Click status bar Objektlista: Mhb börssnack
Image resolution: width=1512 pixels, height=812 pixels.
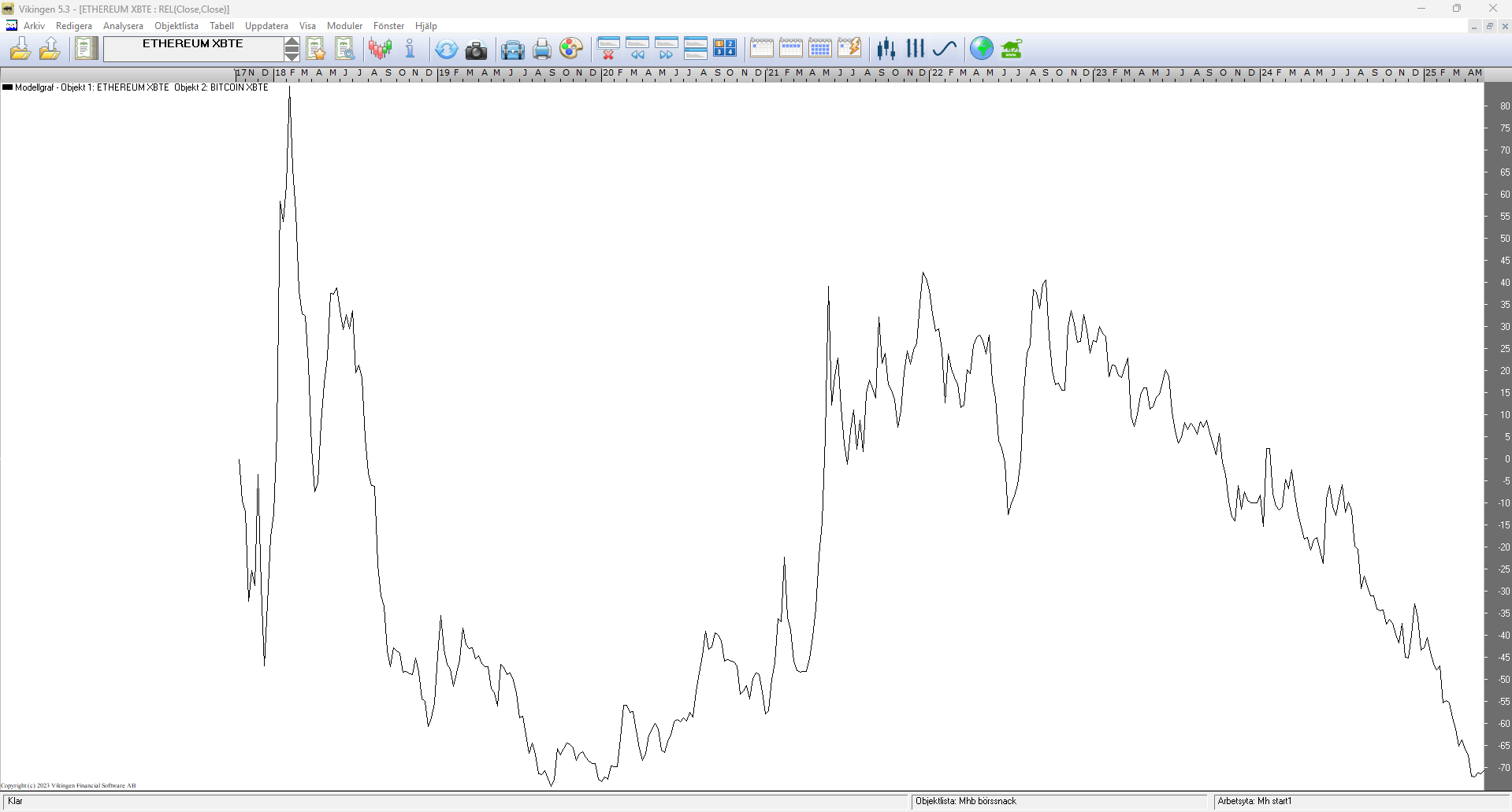click(x=966, y=801)
